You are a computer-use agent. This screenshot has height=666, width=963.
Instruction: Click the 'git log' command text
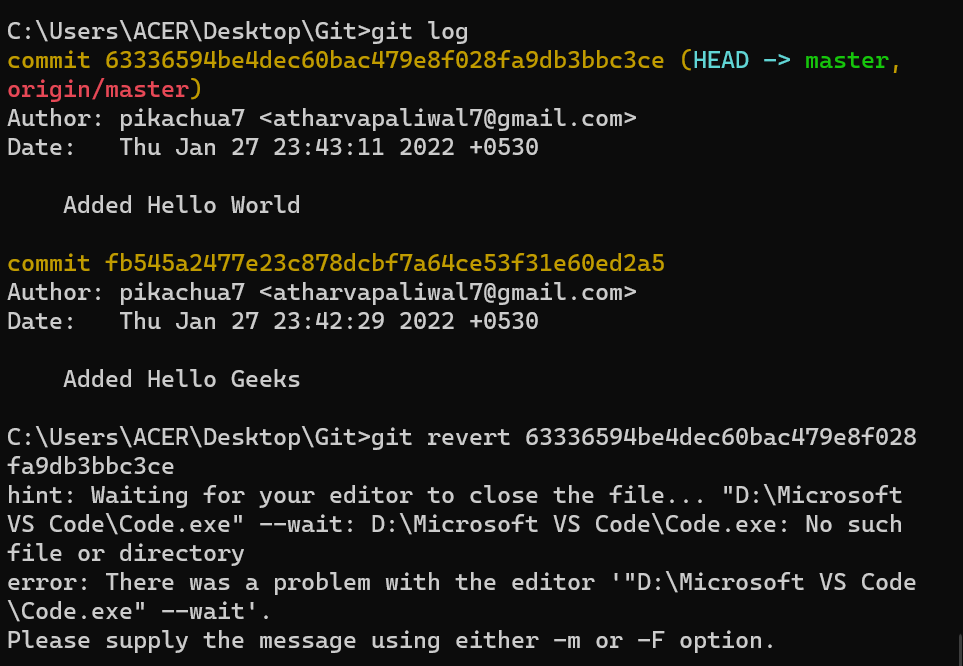419,31
